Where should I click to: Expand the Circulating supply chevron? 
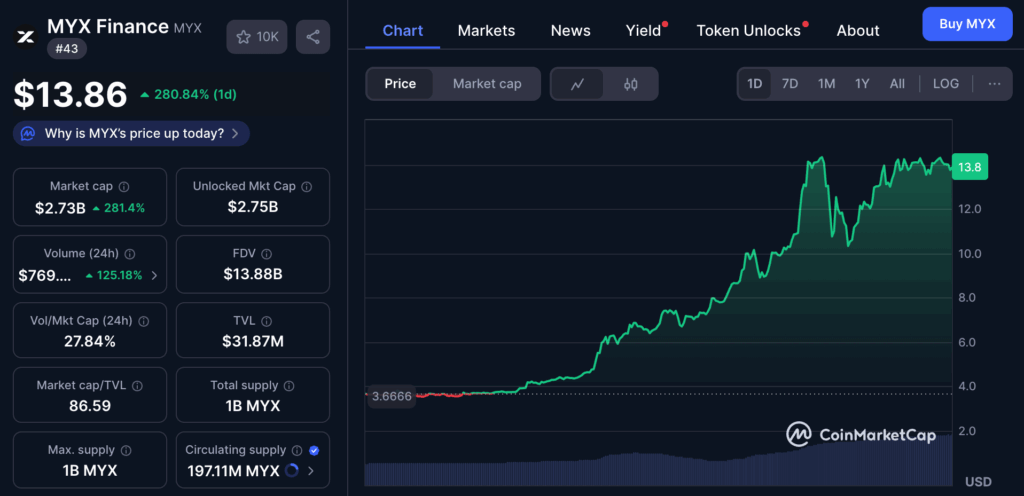point(311,471)
